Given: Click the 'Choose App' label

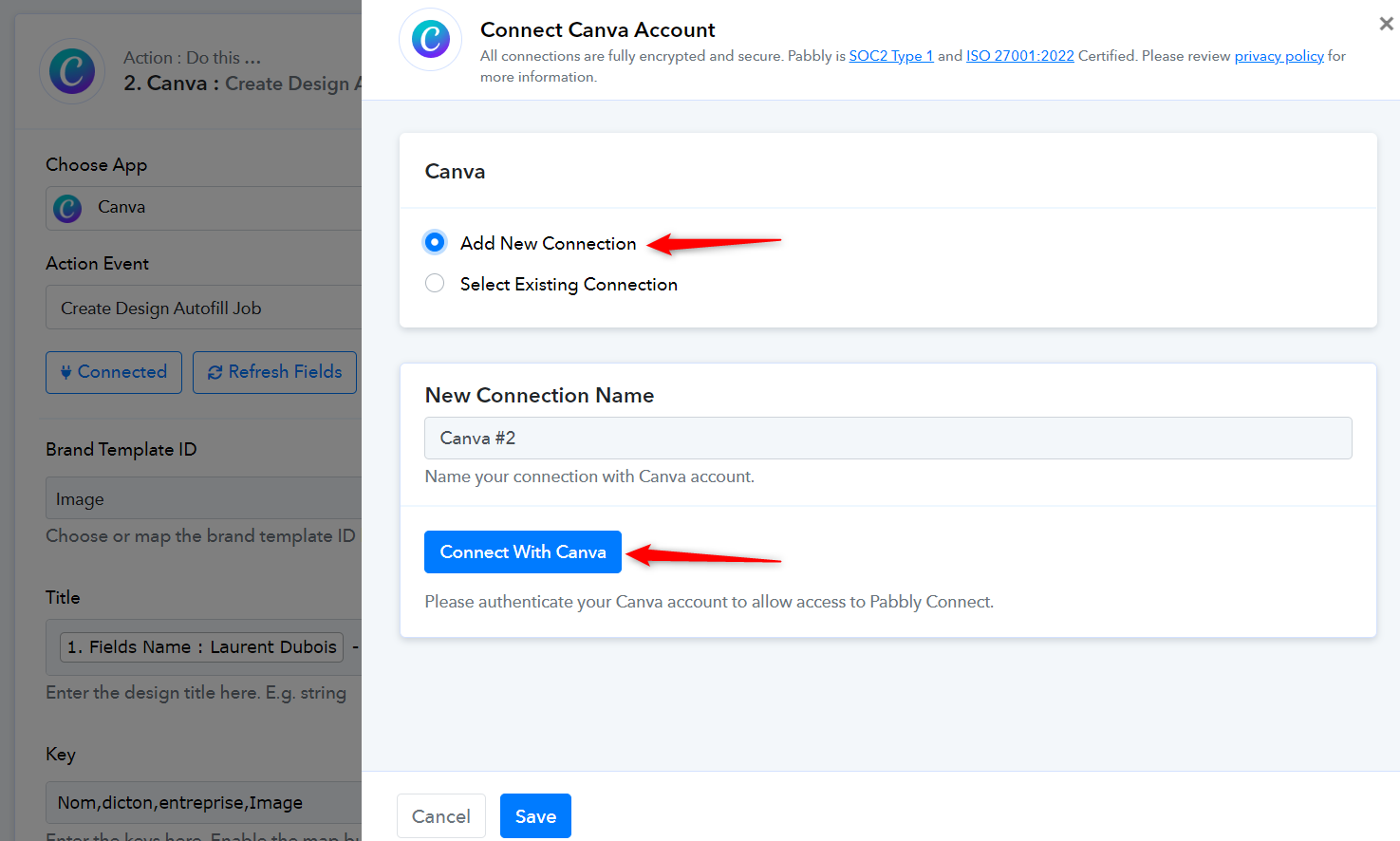Looking at the screenshot, I should point(96,165).
